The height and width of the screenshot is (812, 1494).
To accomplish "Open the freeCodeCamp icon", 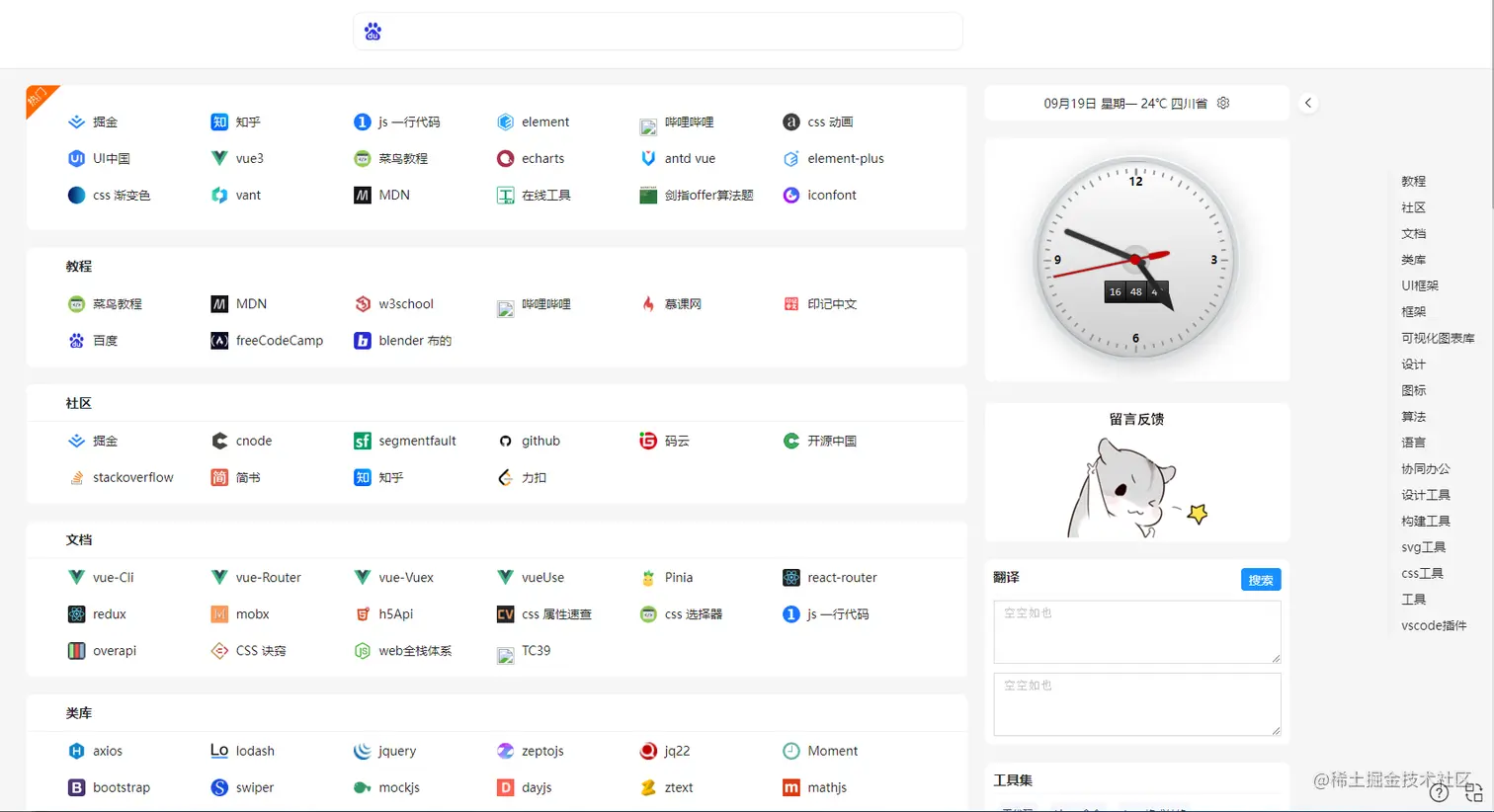I will click(x=219, y=340).
